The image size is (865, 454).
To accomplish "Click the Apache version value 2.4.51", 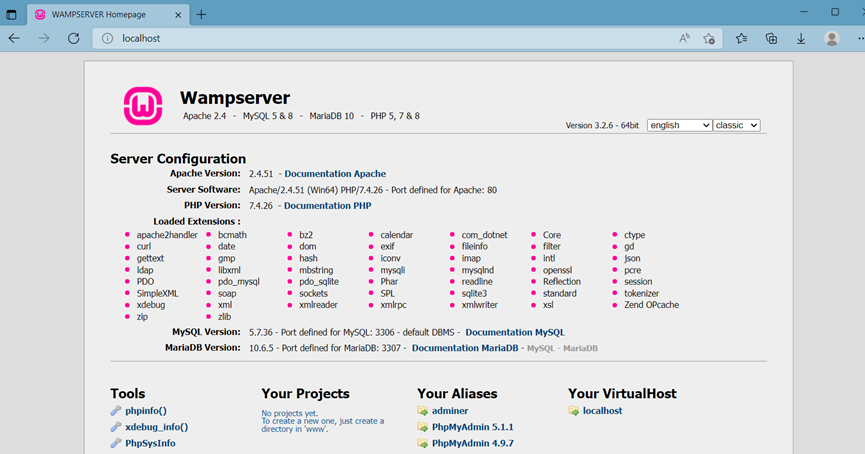I will [x=261, y=174].
